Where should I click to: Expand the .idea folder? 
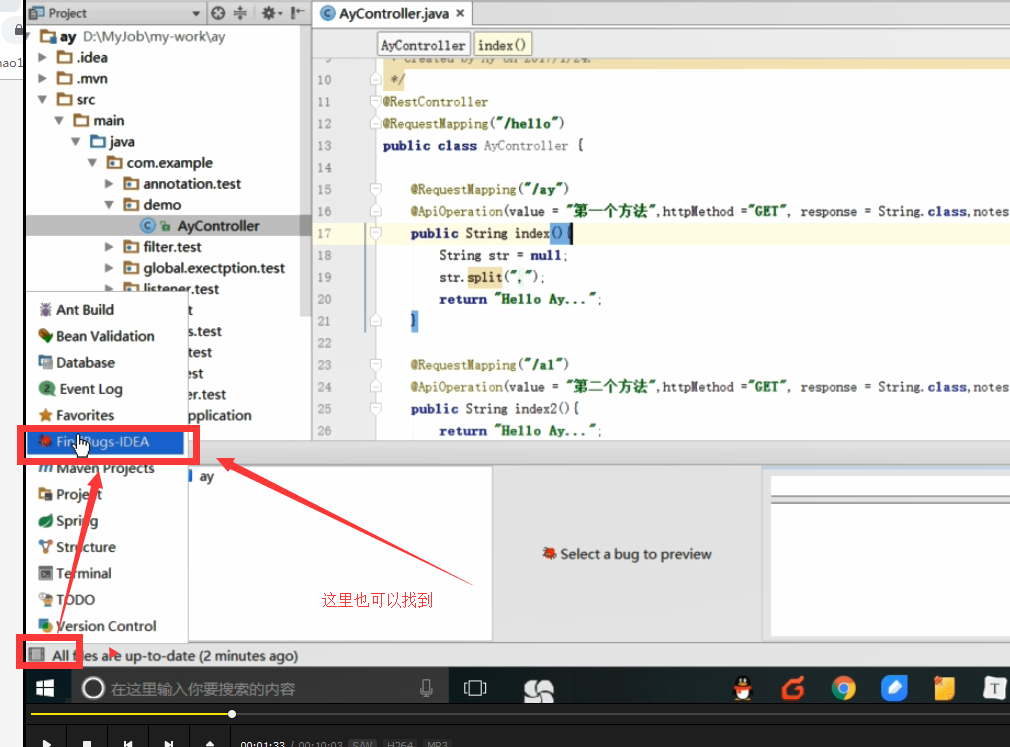42,57
